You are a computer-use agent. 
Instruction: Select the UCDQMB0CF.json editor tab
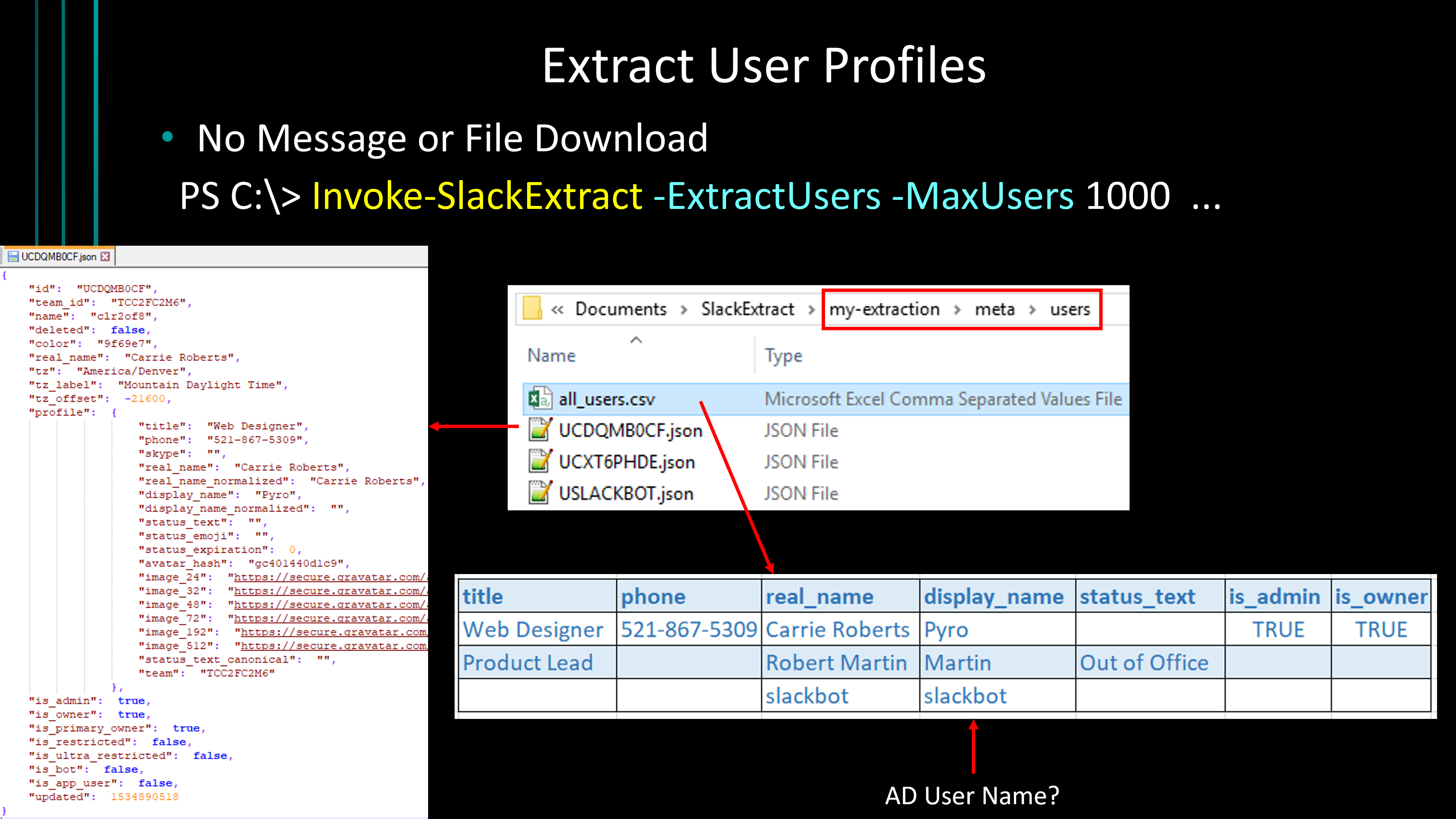coord(58,257)
